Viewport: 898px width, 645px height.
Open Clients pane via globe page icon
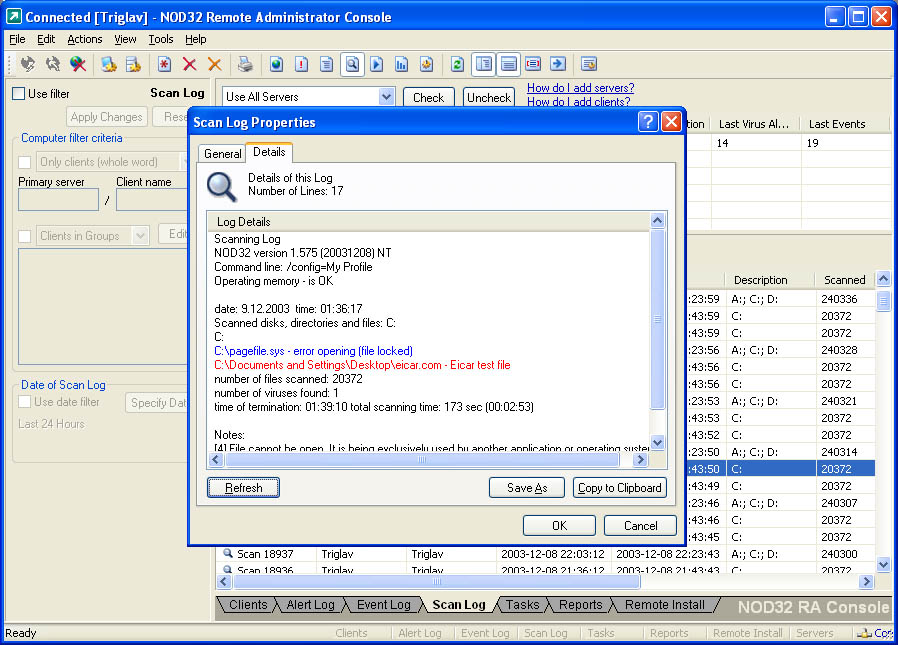(x=276, y=64)
